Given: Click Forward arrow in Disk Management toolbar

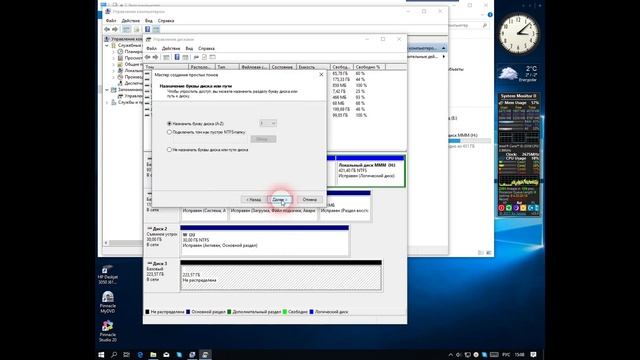Looking at the screenshot, I should tap(156, 57).
